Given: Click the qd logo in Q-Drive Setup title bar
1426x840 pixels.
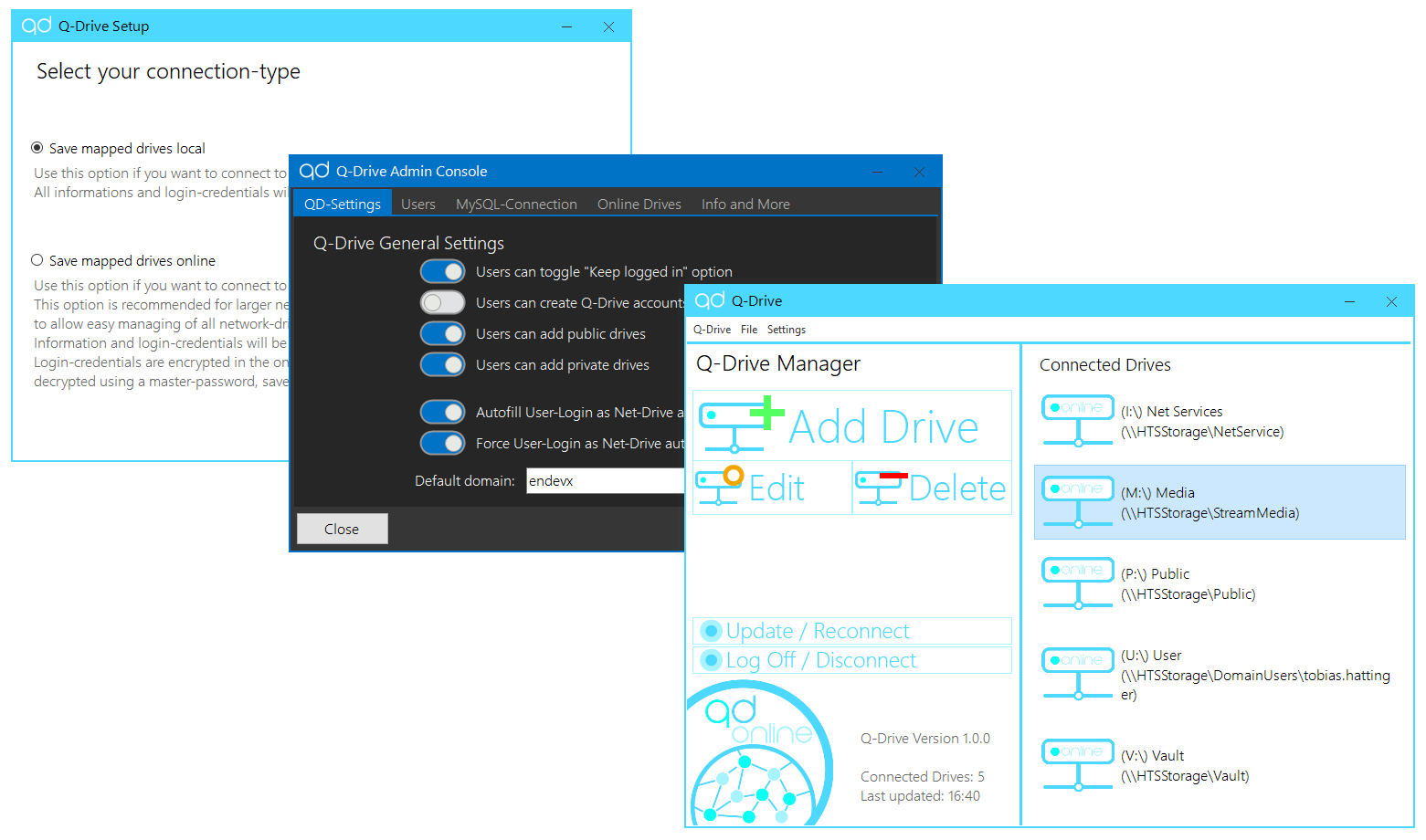Looking at the screenshot, I should click(x=37, y=26).
